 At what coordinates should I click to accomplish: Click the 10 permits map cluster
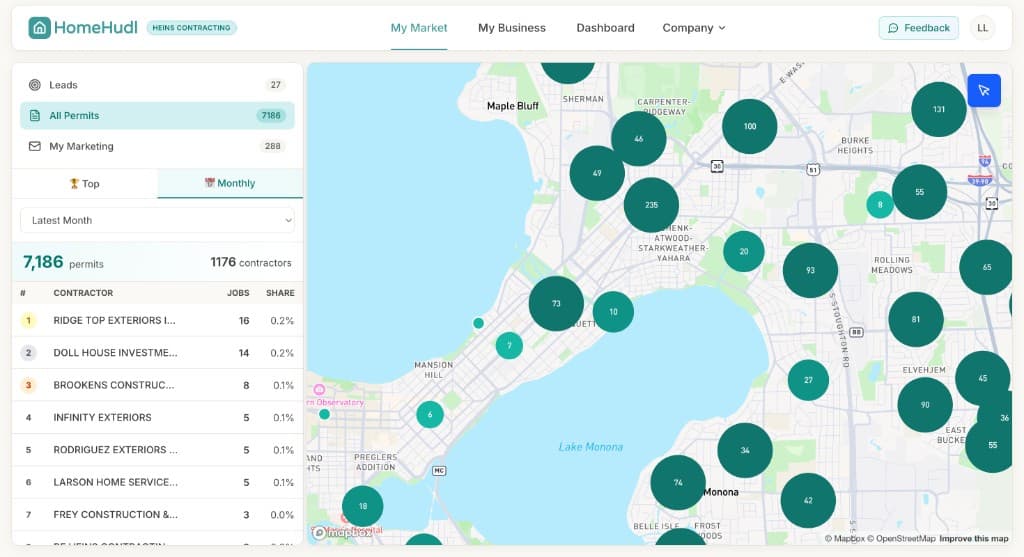point(613,312)
